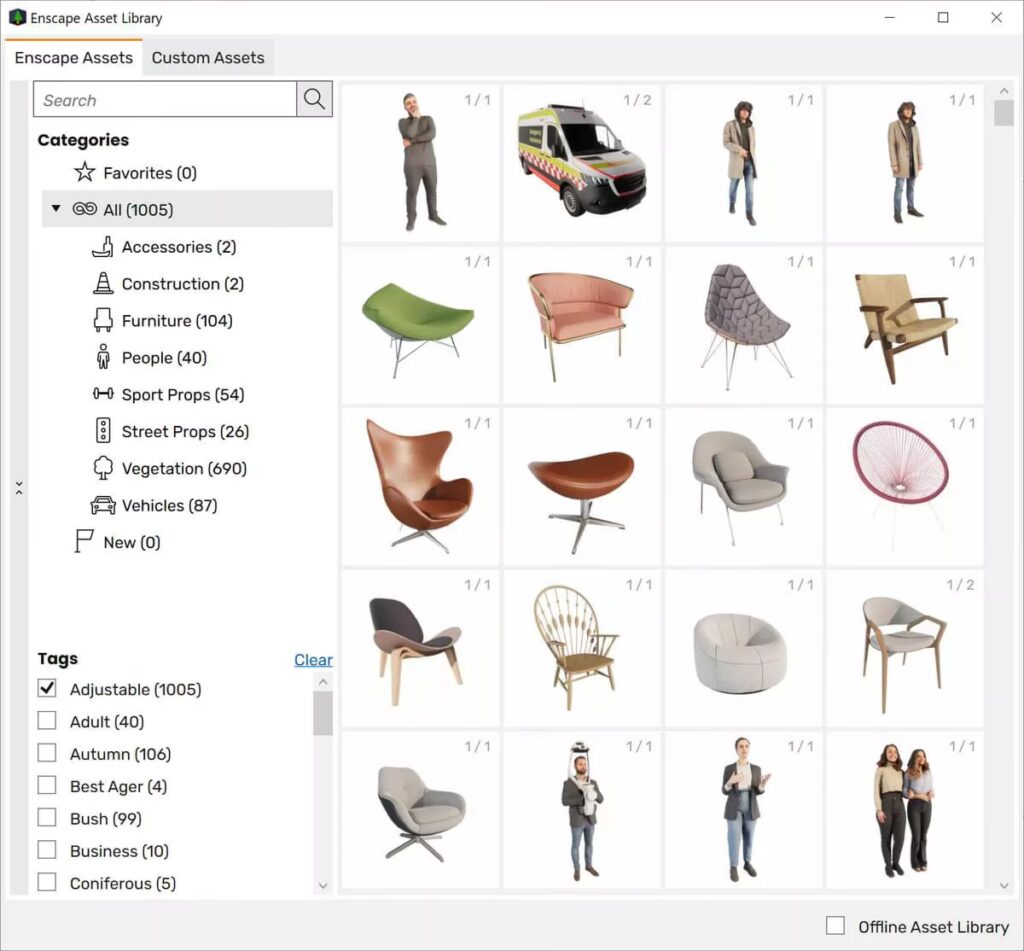The height and width of the screenshot is (951, 1024).
Task: Click the Clear tags link
Action: [313, 660]
